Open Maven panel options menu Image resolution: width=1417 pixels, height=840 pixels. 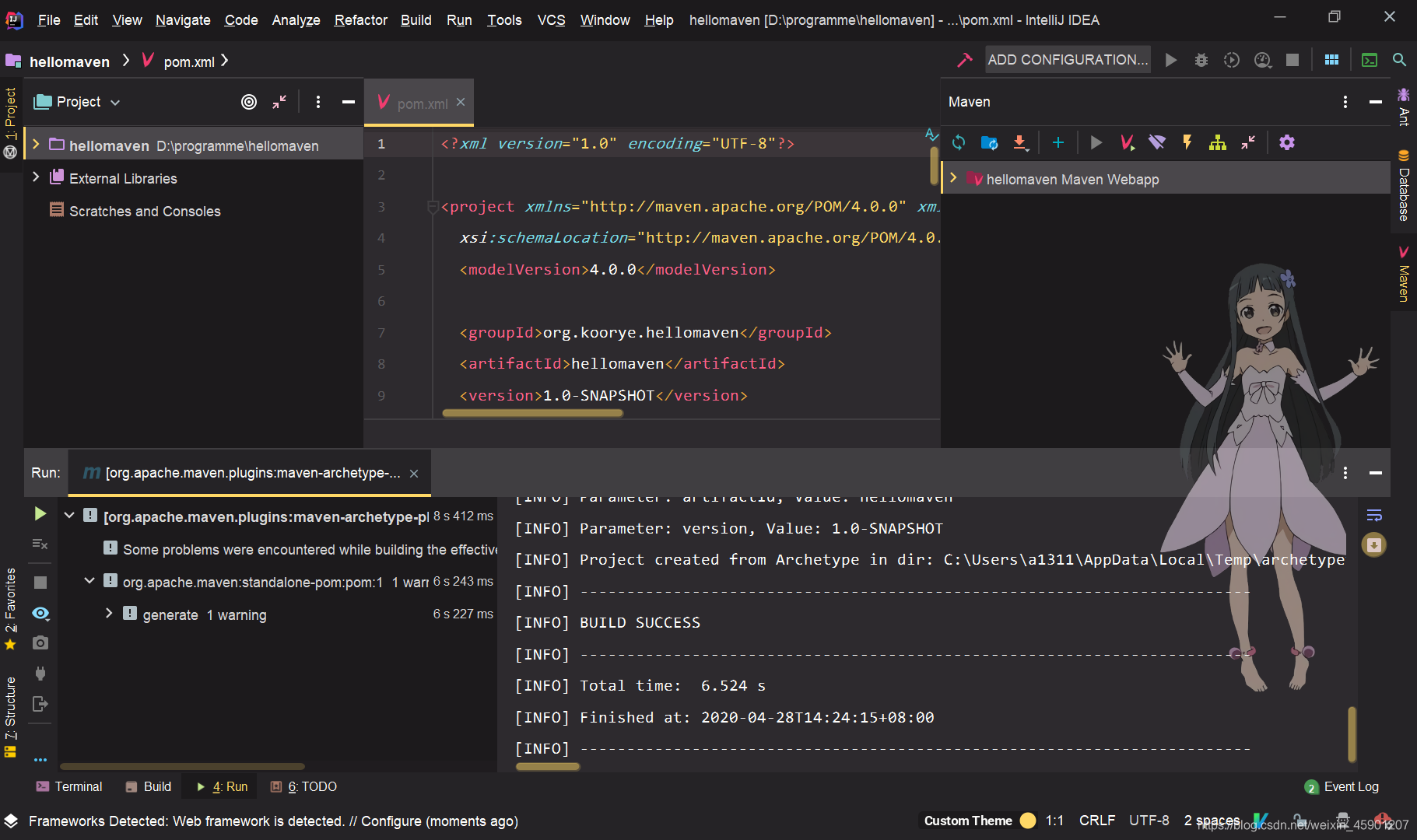pos(1345,102)
